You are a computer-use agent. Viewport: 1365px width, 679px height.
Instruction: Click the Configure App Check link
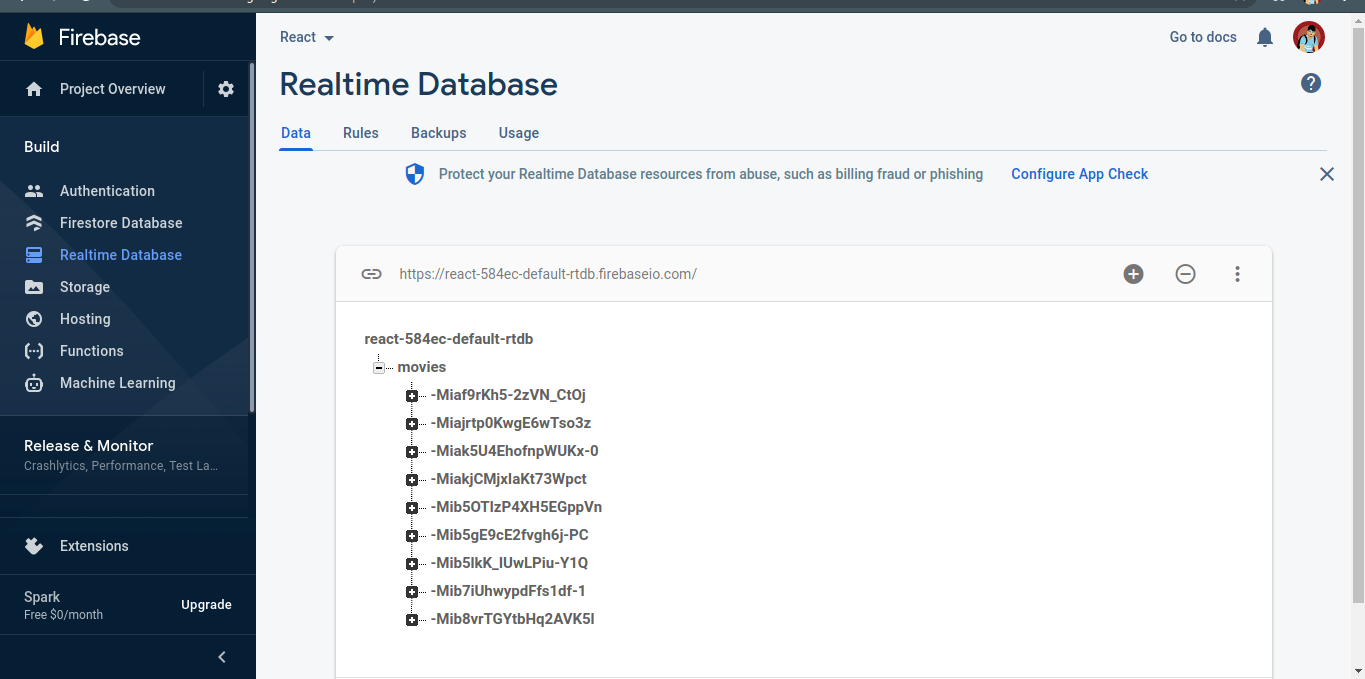pyautogui.click(x=1079, y=173)
